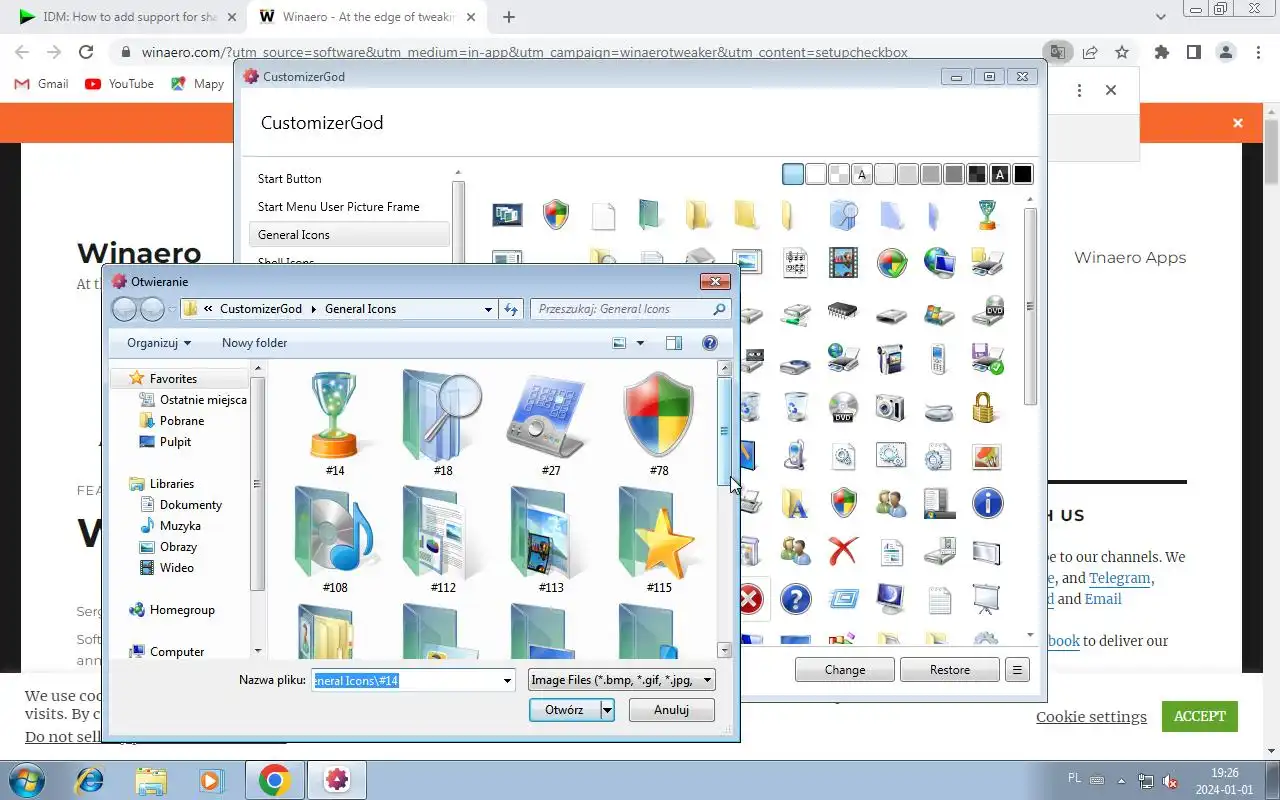Open the Cookie settings link
The width and height of the screenshot is (1280, 800).
click(x=1091, y=717)
